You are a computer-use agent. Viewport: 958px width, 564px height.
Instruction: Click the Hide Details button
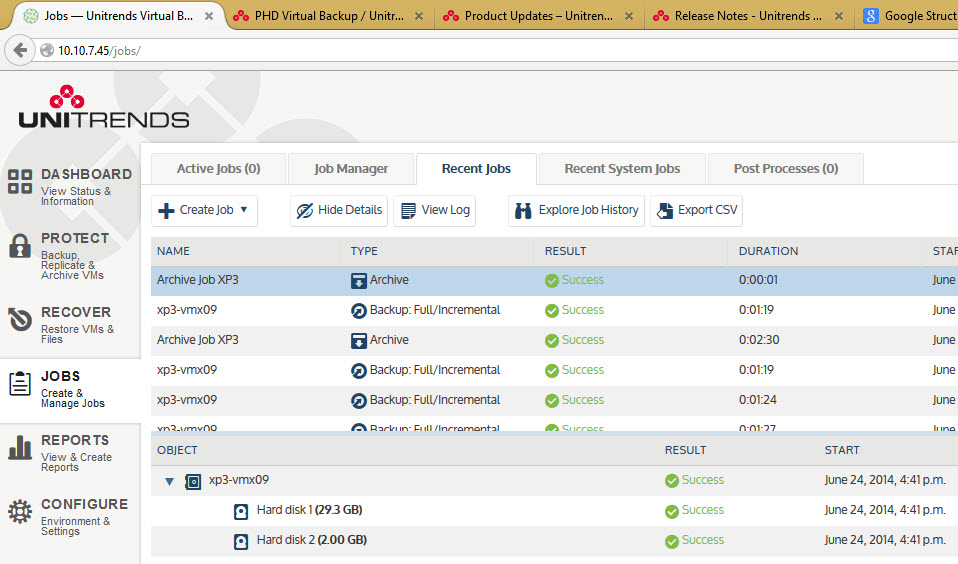(x=339, y=210)
